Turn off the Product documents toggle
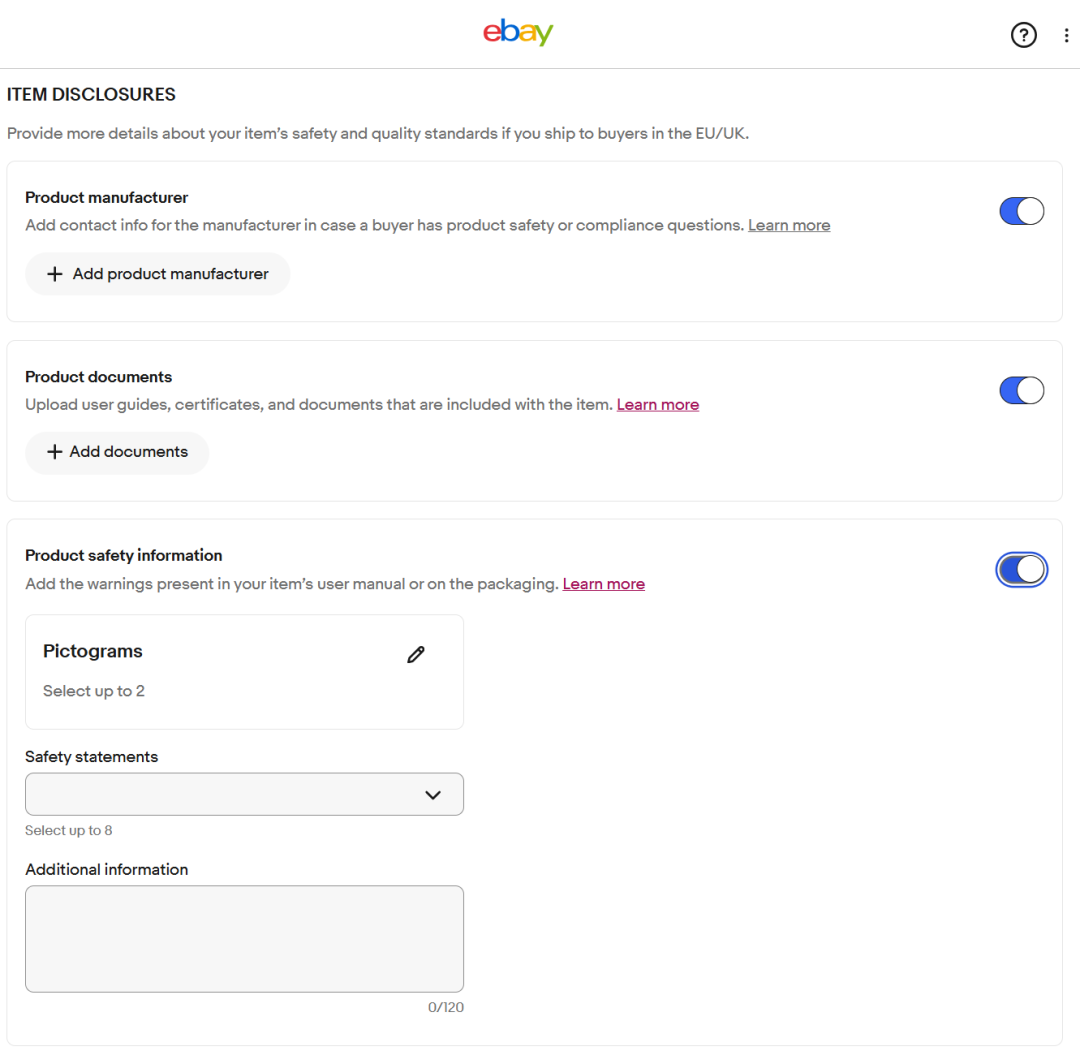1080x1051 pixels. 1021,390
